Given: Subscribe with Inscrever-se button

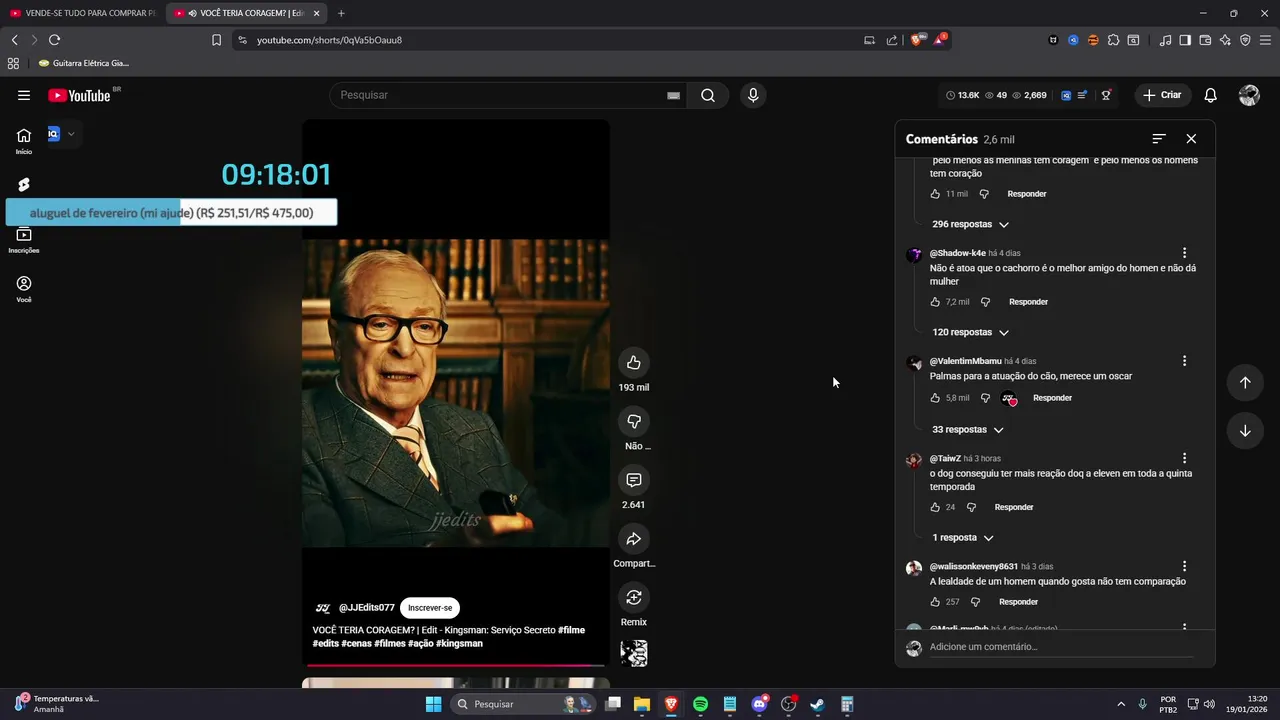Looking at the screenshot, I should tap(430, 608).
